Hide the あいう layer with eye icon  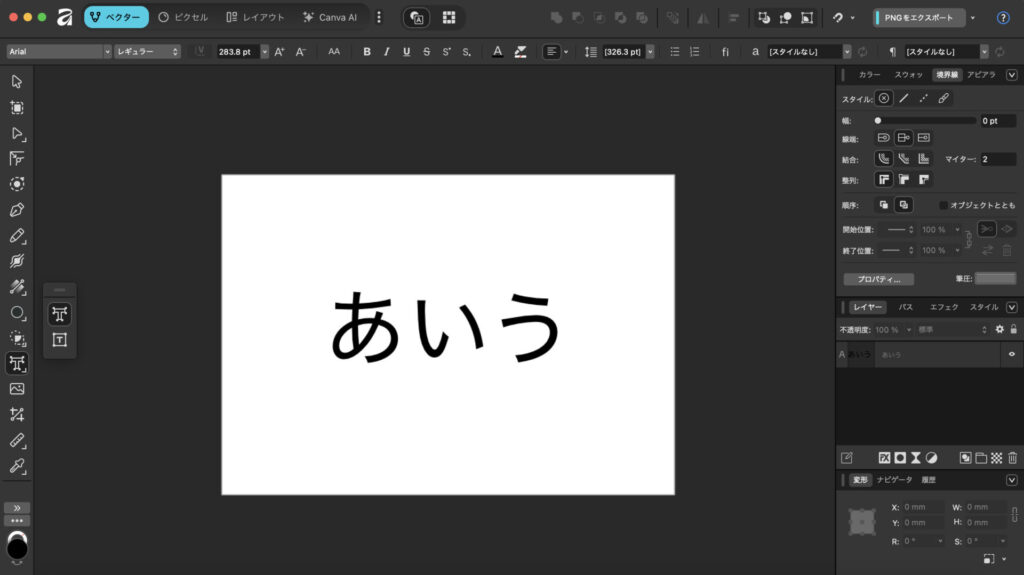pos(1012,354)
